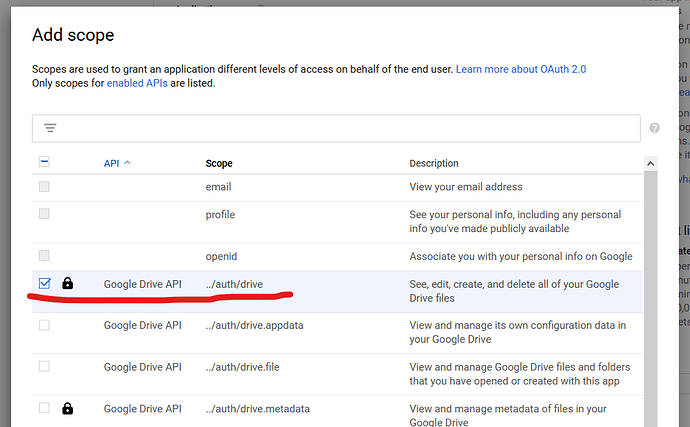Click the lock icon on the drive.metadata row
The height and width of the screenshot is (427, 690).
67,409
